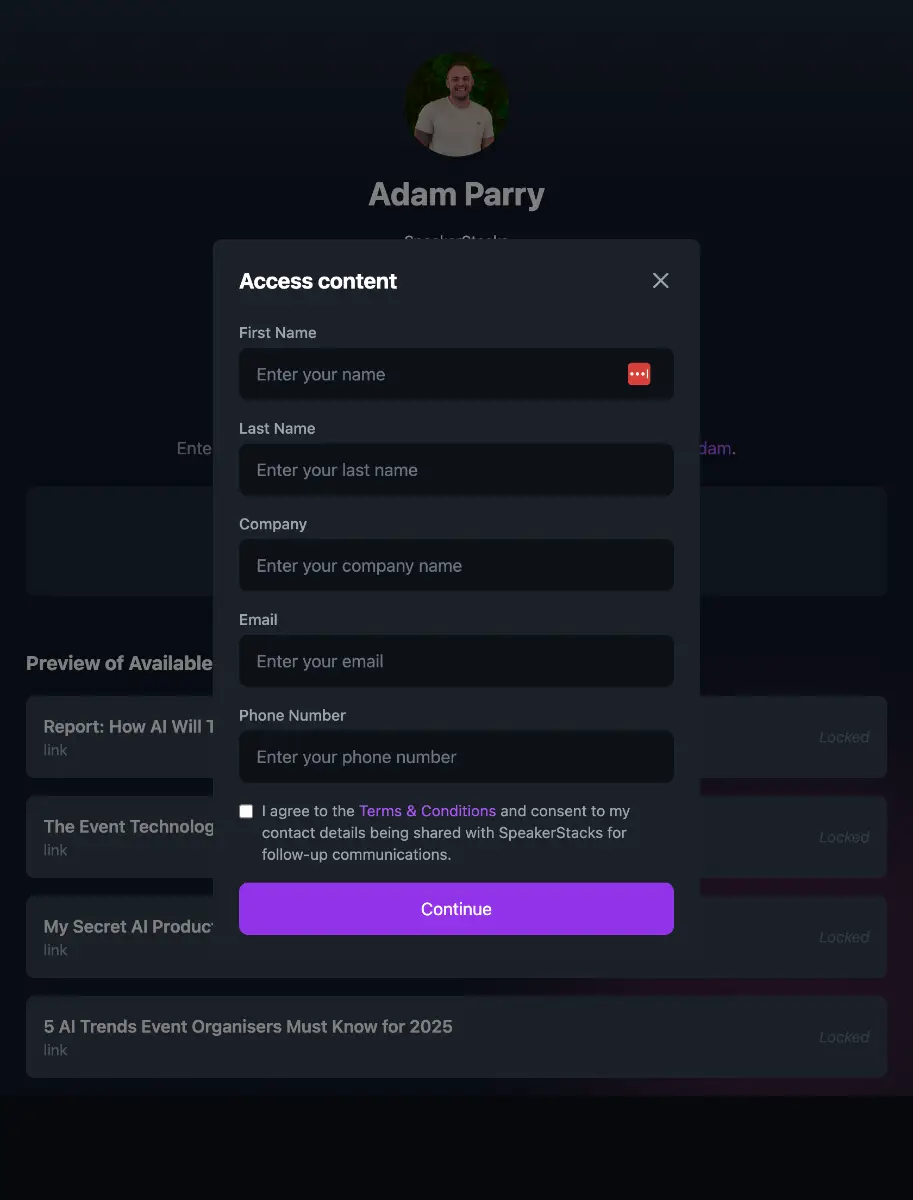Close the Access content dialog
Image resolution: width=913 pixels, height=1200 pixels.
[x=660, y=281]
